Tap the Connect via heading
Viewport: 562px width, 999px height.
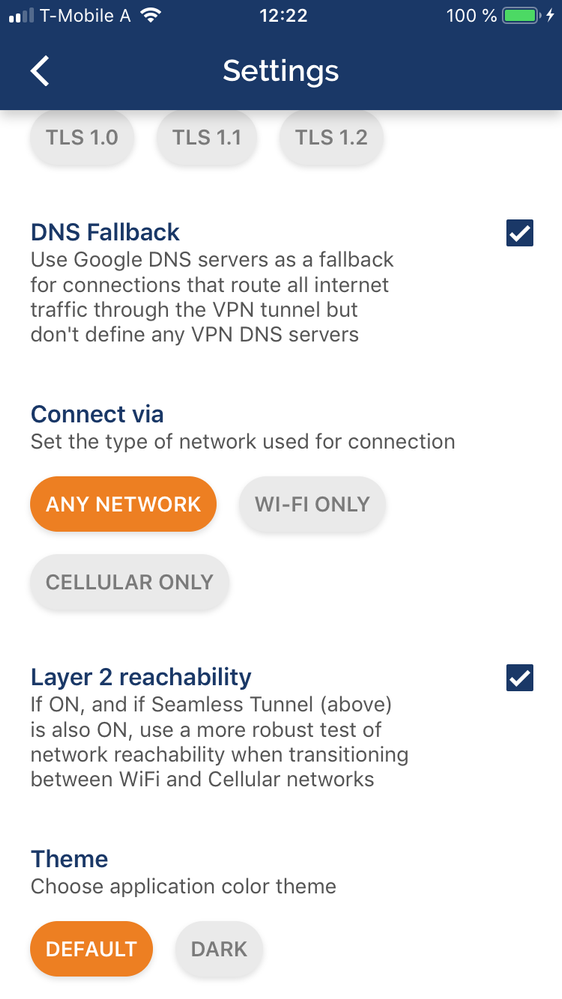97,414
